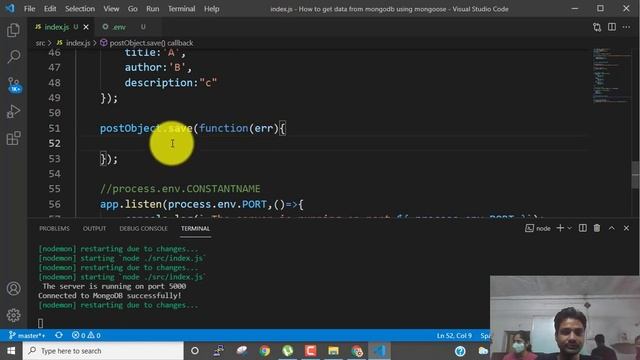
Task: Open errors and warnings status indicator
Action: pyautogui.click(x=86, y=335)
